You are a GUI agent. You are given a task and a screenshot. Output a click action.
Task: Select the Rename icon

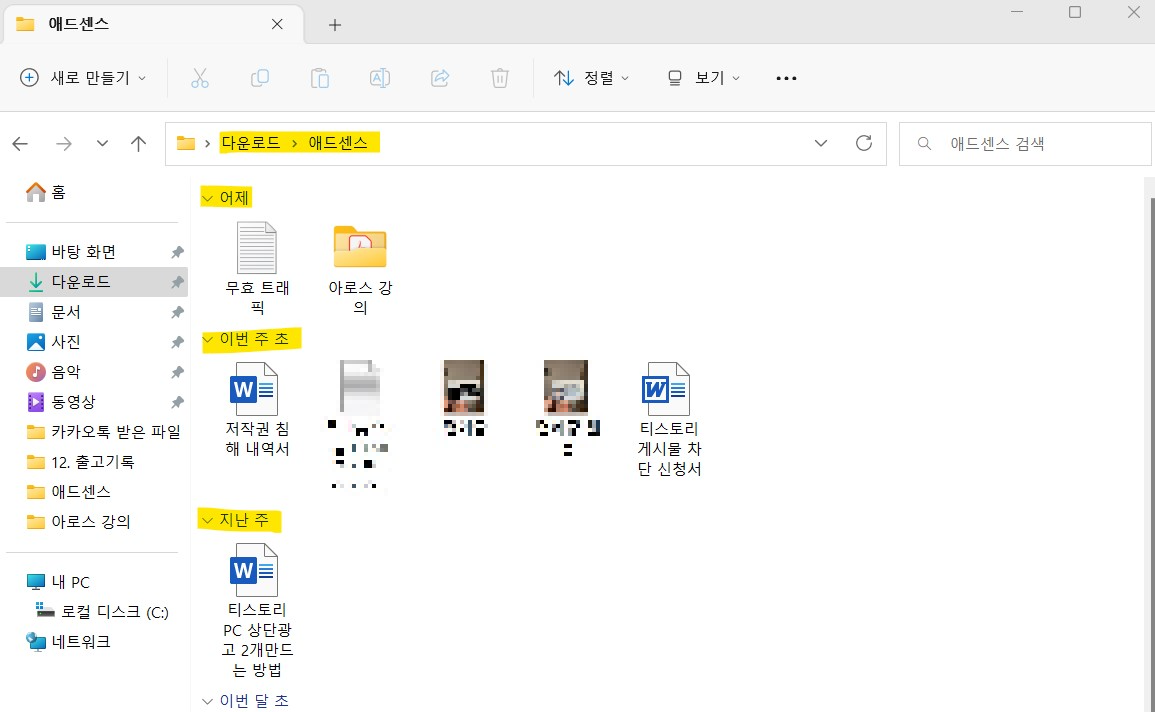[x=380, y=77]
